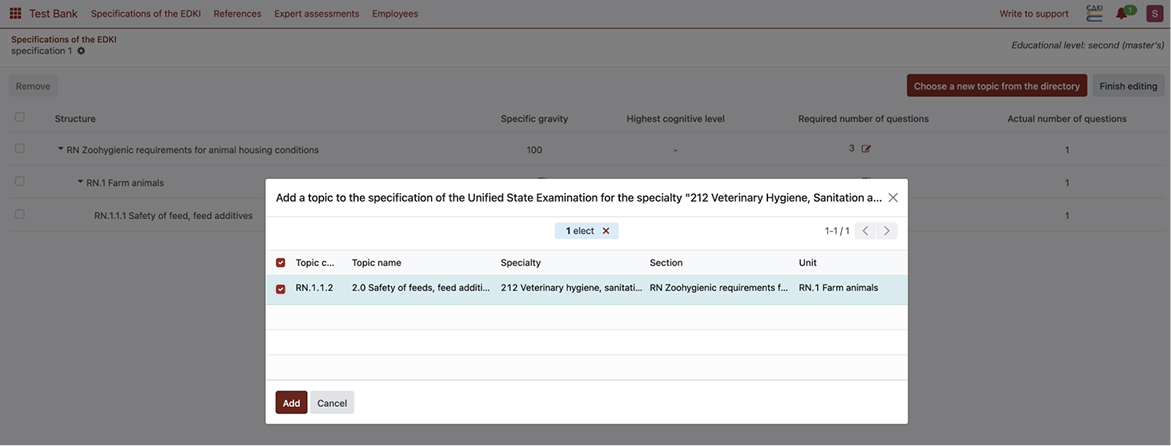Open the user avatar S menu
1171x446 pixels.
1153,13
